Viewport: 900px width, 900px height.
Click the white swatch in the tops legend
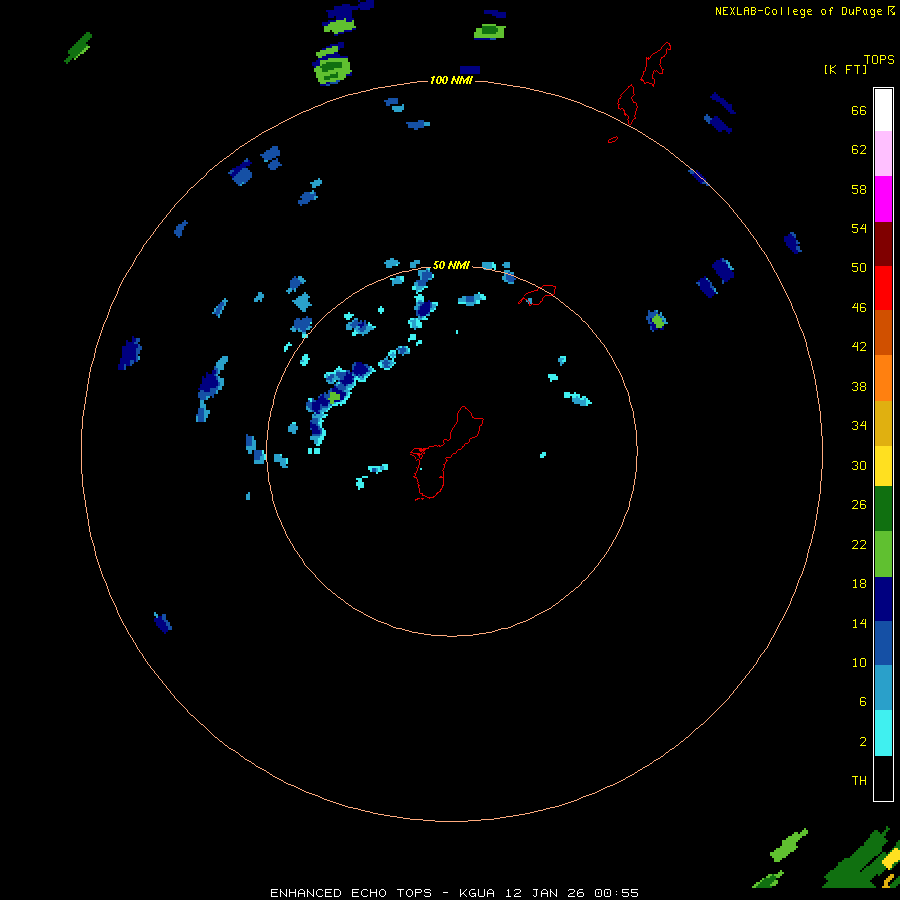[x=883, y=110]
